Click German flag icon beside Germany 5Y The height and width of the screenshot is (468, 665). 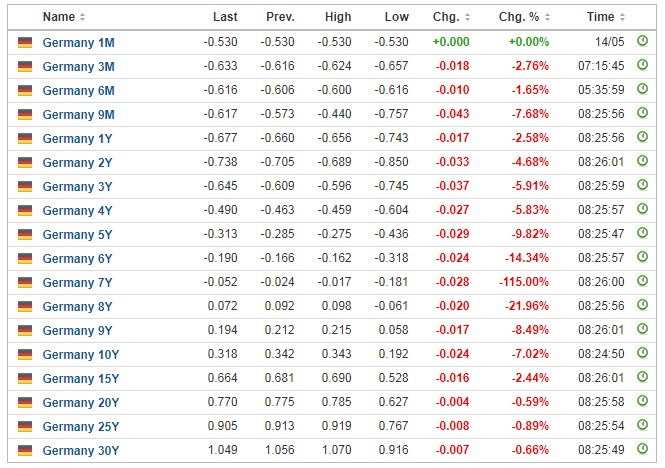[25, 234]
